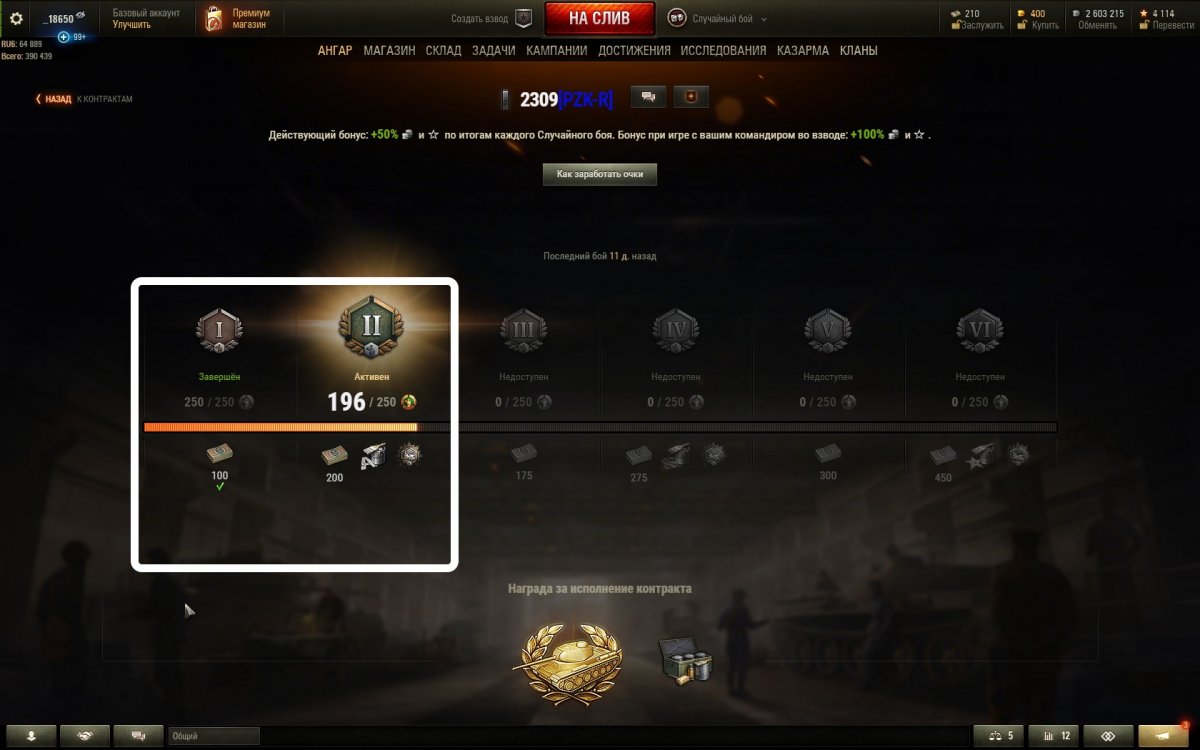Click the stage VI locked badge
1200x750 pixels.
pos(980,329)
